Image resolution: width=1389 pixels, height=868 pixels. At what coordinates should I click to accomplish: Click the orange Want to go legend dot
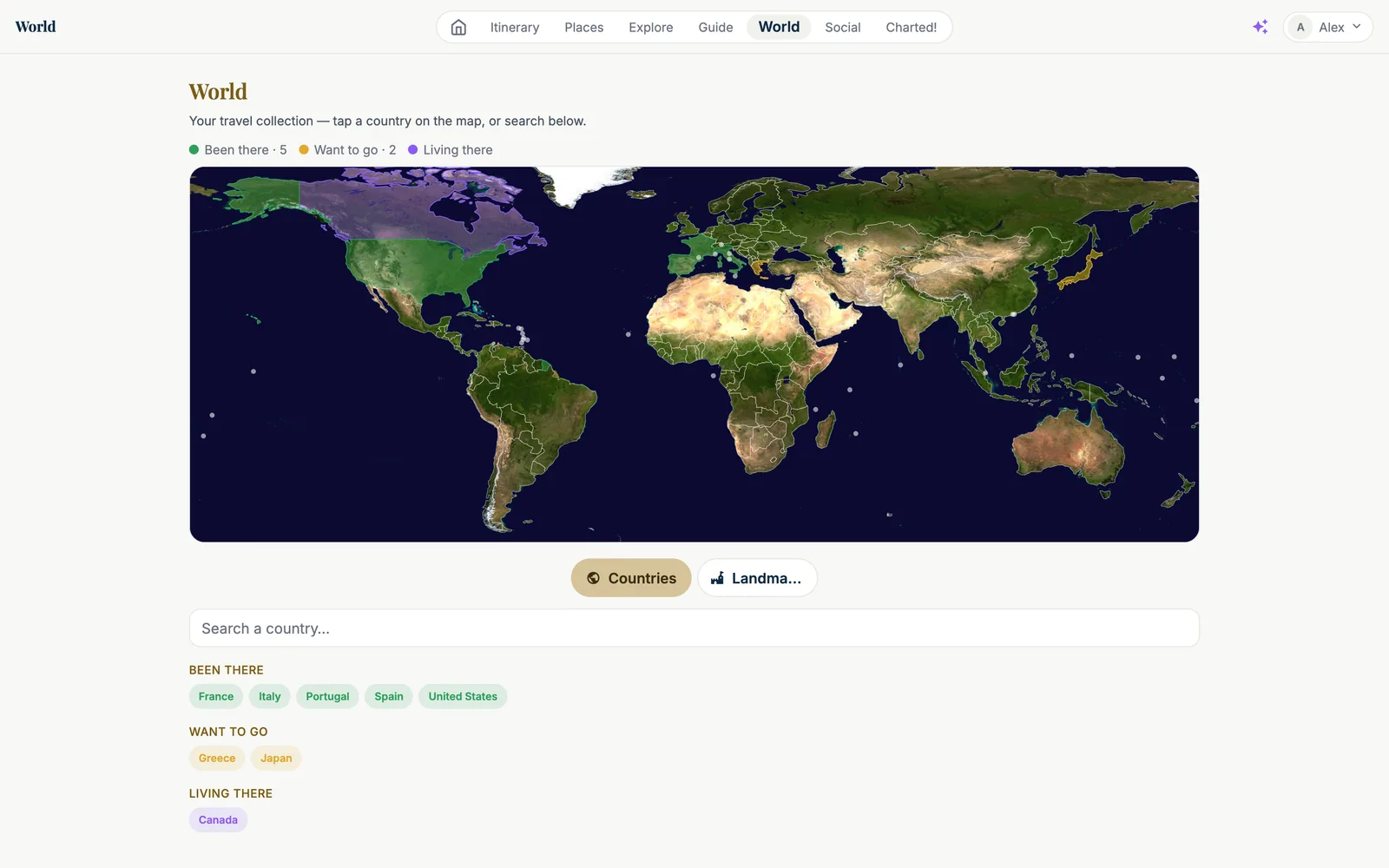click(x=304, y=149)
